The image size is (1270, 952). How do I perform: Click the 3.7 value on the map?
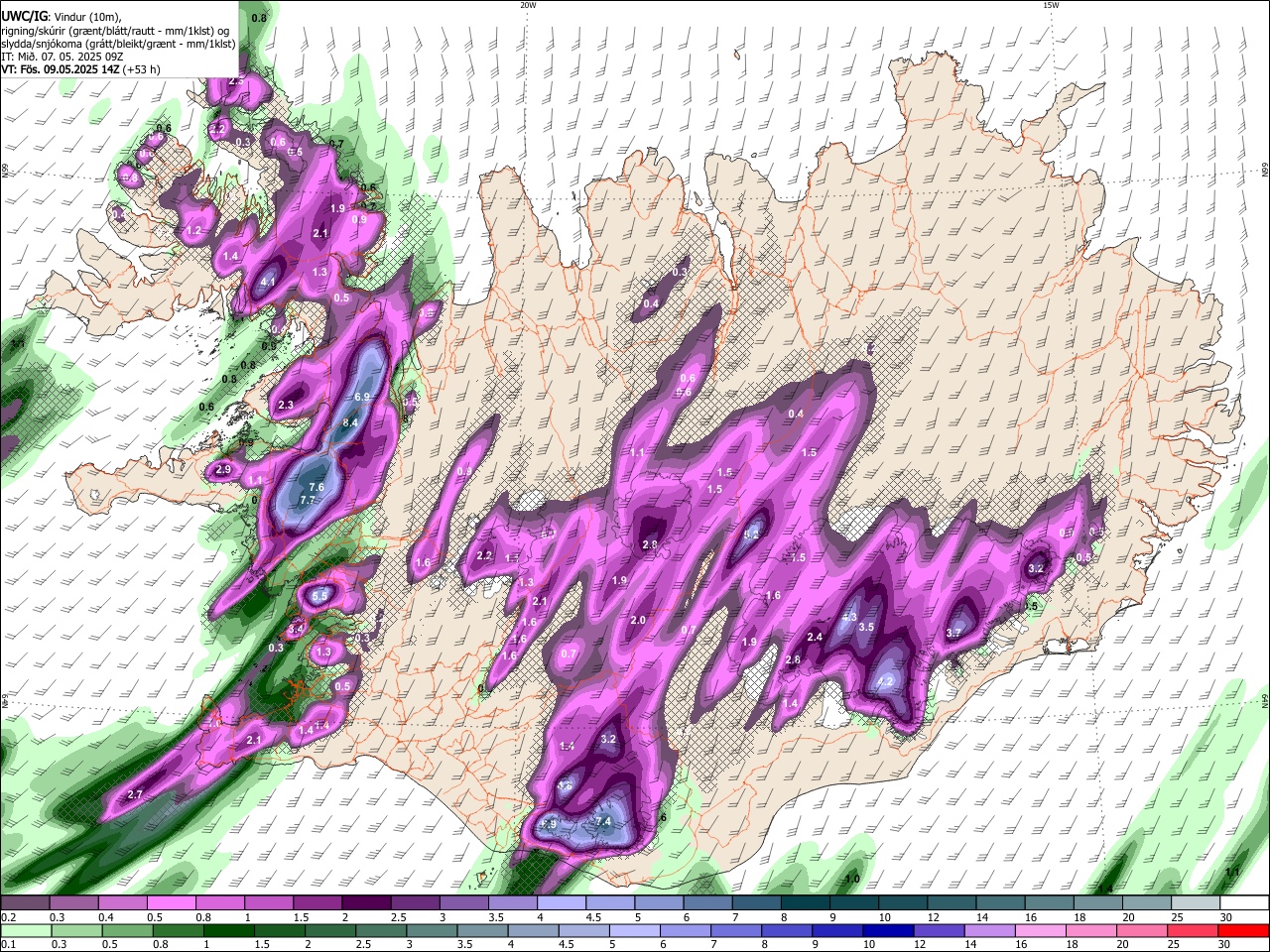pos(953,633)
